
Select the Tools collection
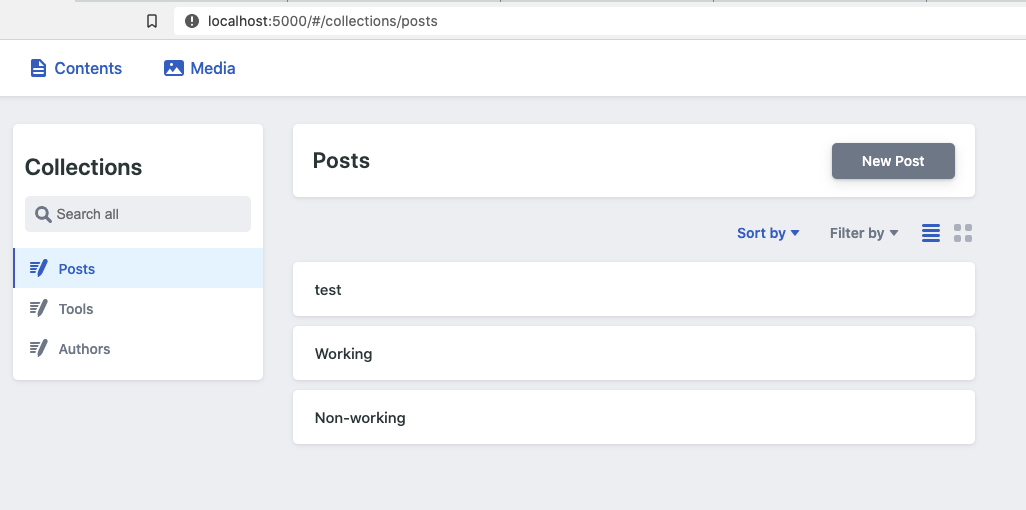(138, 308)
